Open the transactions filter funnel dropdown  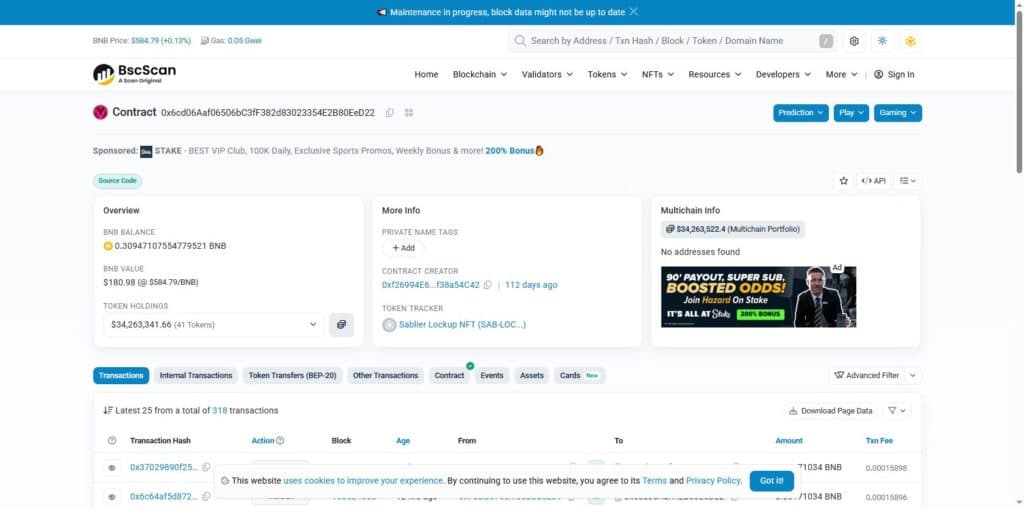(897, 411)
